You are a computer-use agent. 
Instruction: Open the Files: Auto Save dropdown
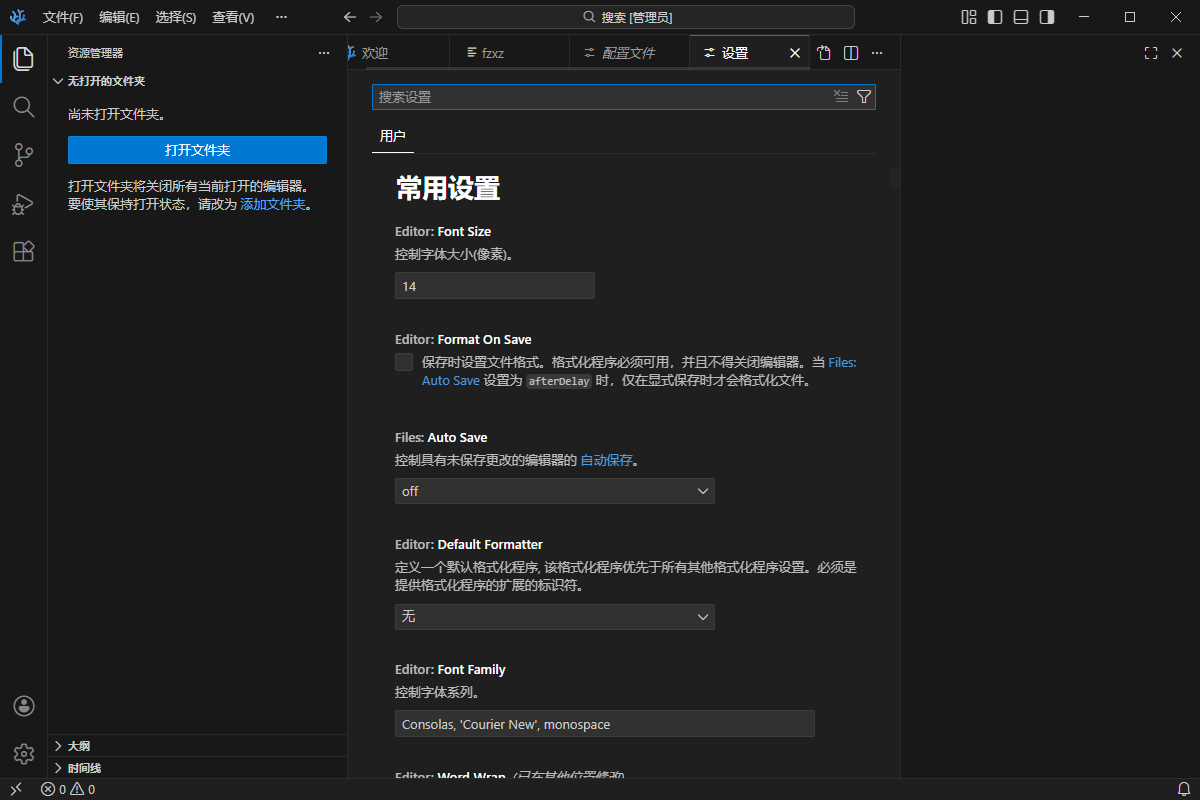[554, 491]
